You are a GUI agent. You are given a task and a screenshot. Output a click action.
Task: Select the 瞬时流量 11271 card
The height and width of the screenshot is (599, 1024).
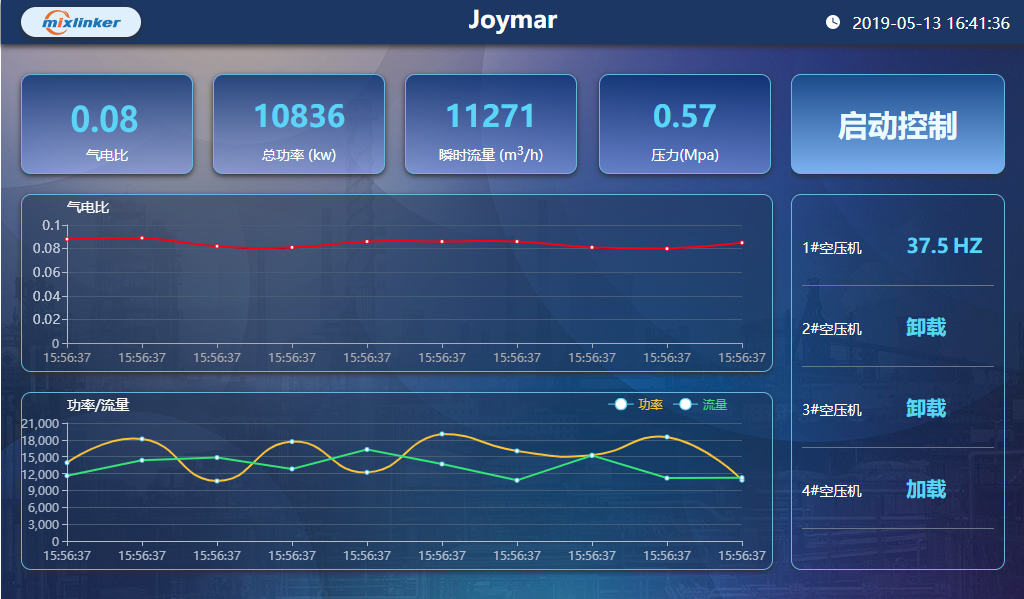(x=490, y=124)
